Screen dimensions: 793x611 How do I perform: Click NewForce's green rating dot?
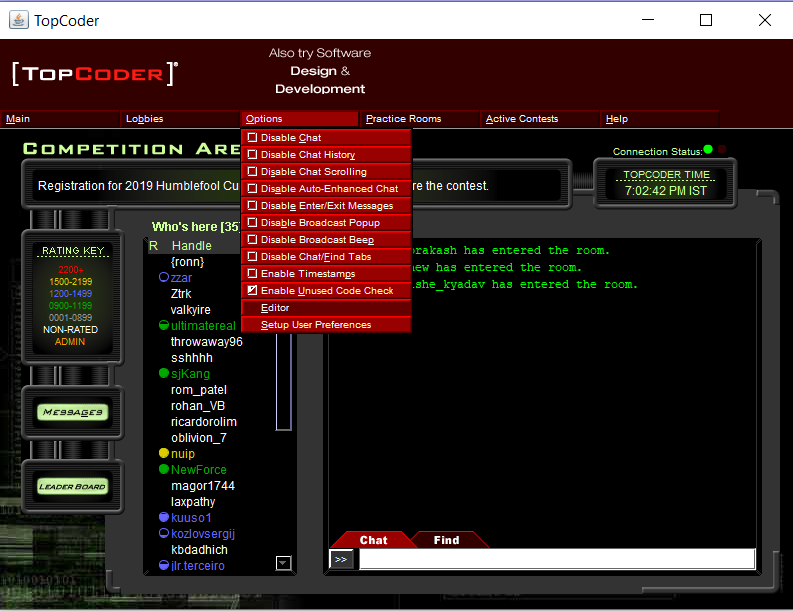tap(164, 469)
